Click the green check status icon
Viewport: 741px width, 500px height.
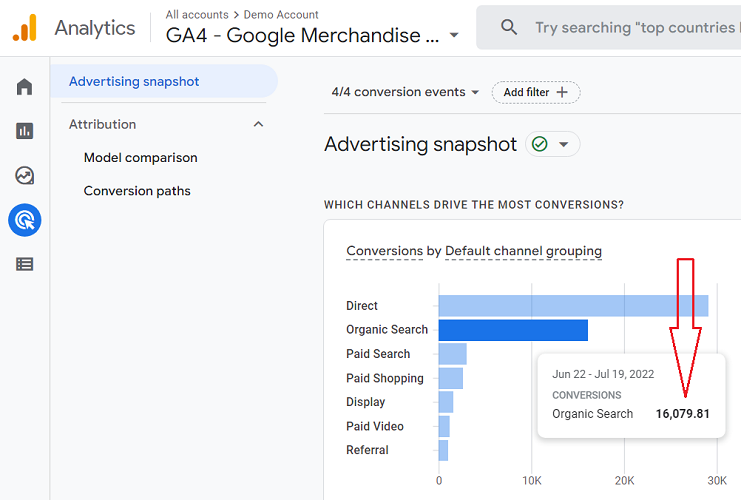[x=540, y=144]
